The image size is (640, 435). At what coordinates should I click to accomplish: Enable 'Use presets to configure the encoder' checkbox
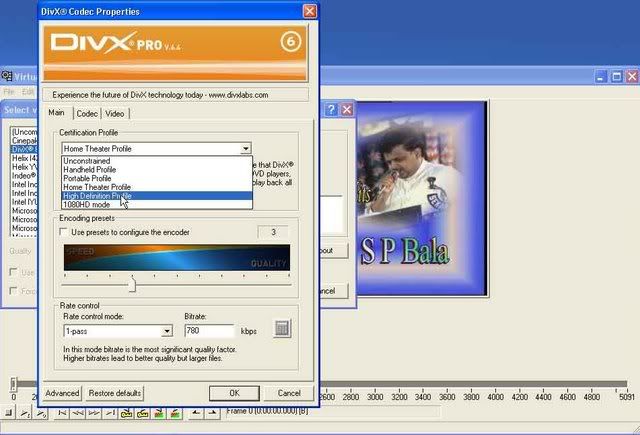[x=64, y=232]
